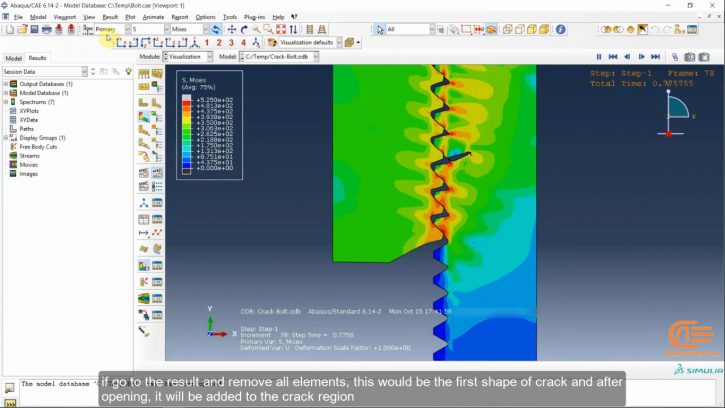Click the XY Data creation icon in toolbox
The width and height of the screenshot is (725, 408).
click(144, 219)
